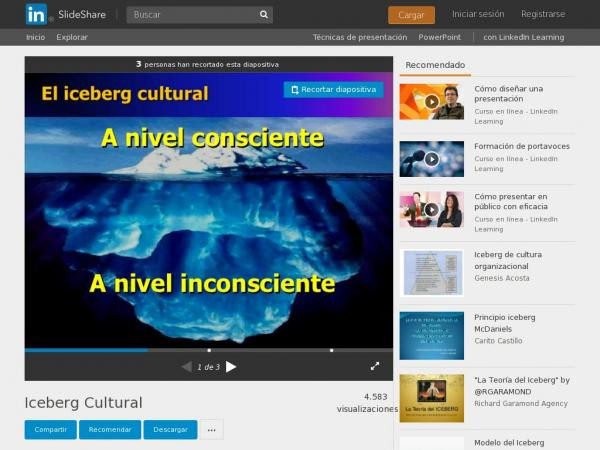The height and width of the screenshot is (450, 600).
Task: Select the Recomendado tab
Action: (435, 65)
